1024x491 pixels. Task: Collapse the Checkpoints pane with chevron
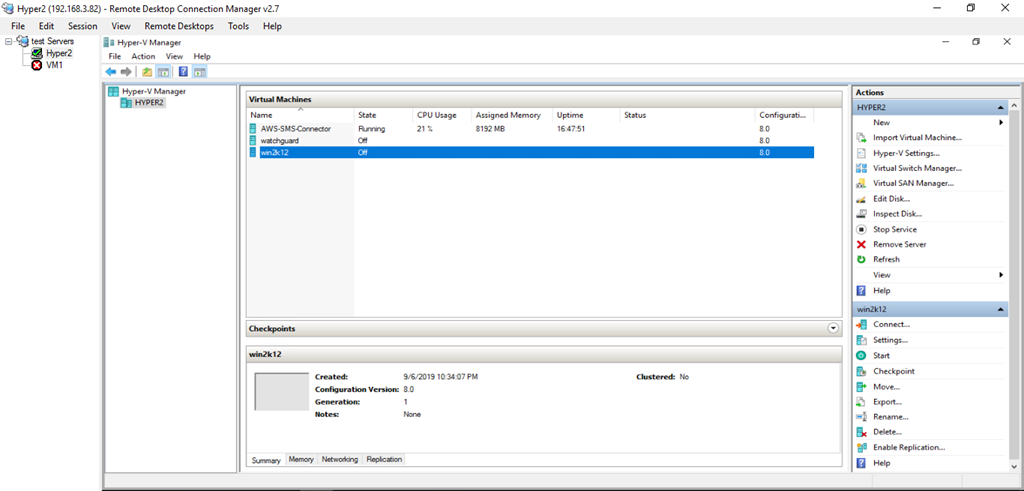click(833, 328)
